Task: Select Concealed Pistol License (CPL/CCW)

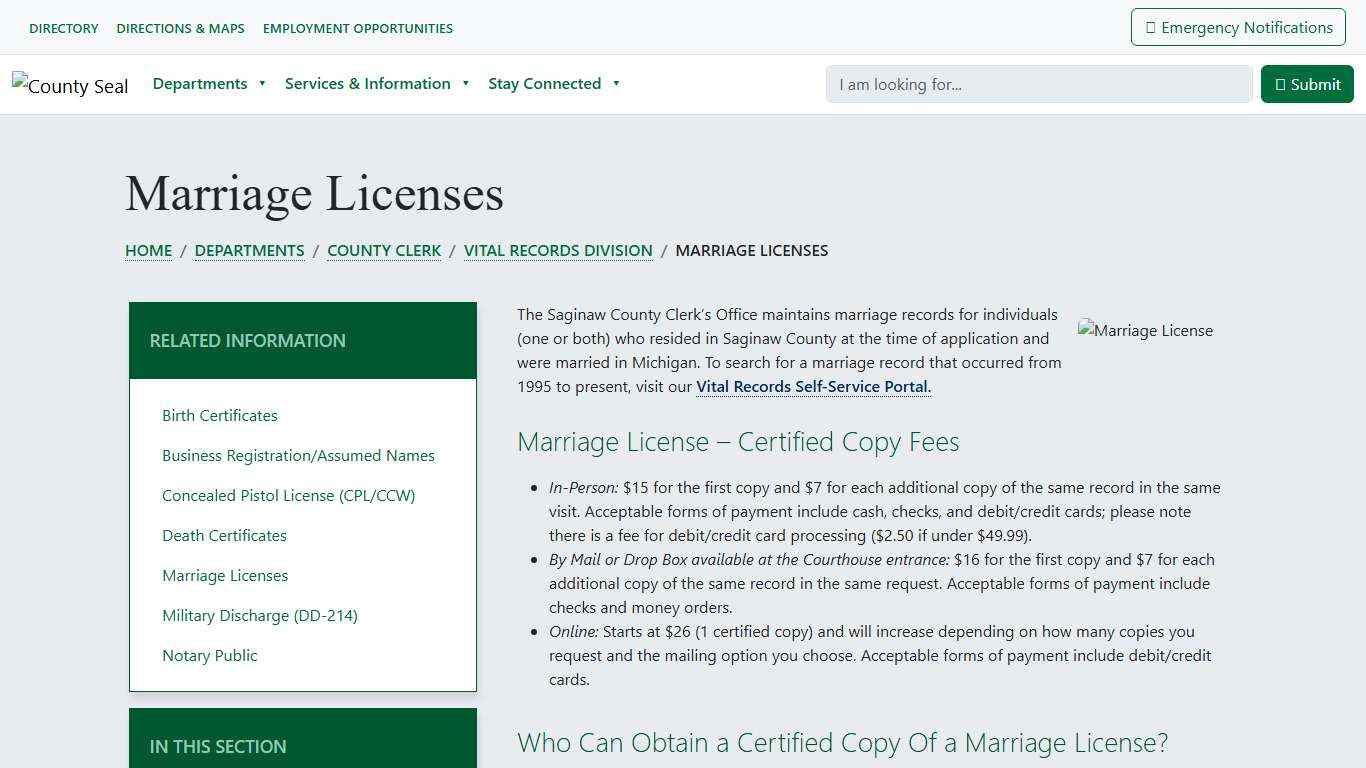Action: coord(288,495)
